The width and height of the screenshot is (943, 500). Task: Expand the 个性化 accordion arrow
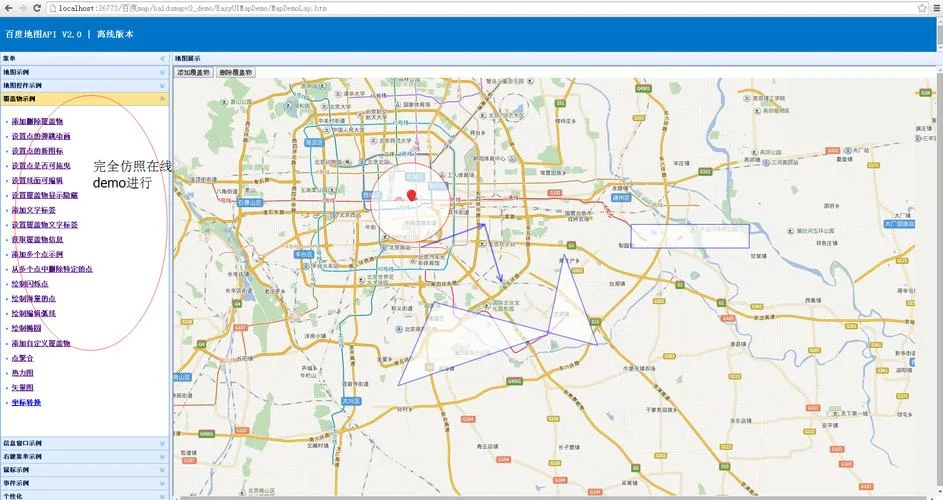pos(162,496)
